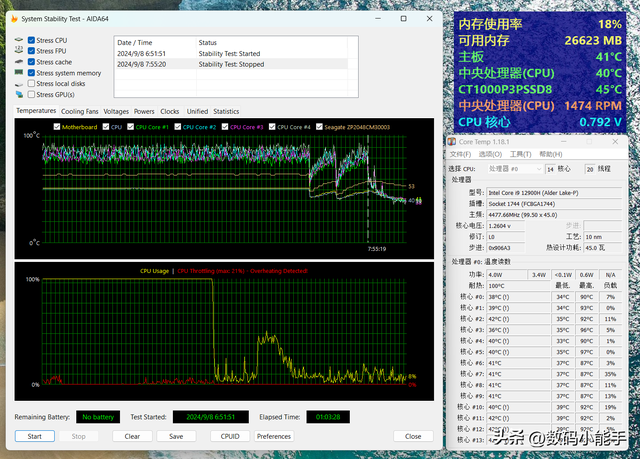
Task: Switch to the Temperatures tab
Action: (x=36, y=111)
